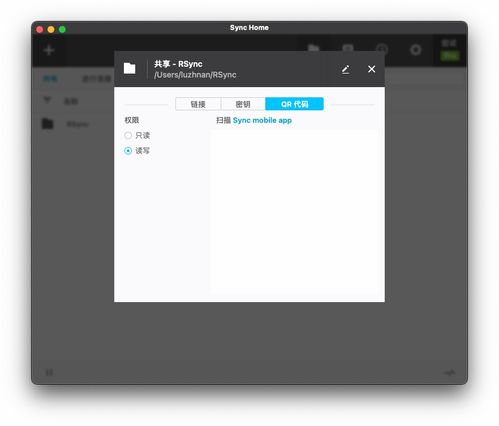Screen dimensions: 499x426
Task: Click the /Users/luzhnan/RSync path text
Action: tap(195, 75)
